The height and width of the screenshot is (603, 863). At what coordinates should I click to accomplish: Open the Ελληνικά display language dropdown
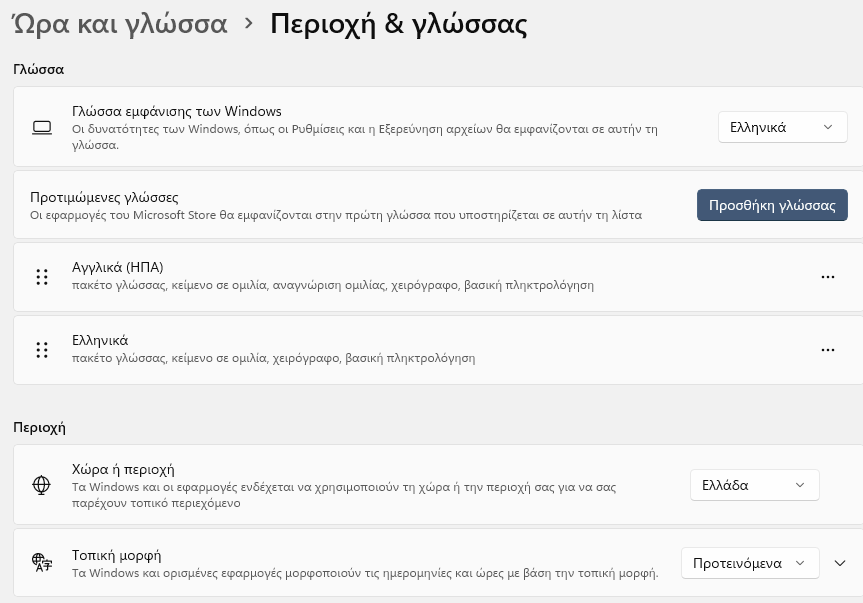(781, 127)
